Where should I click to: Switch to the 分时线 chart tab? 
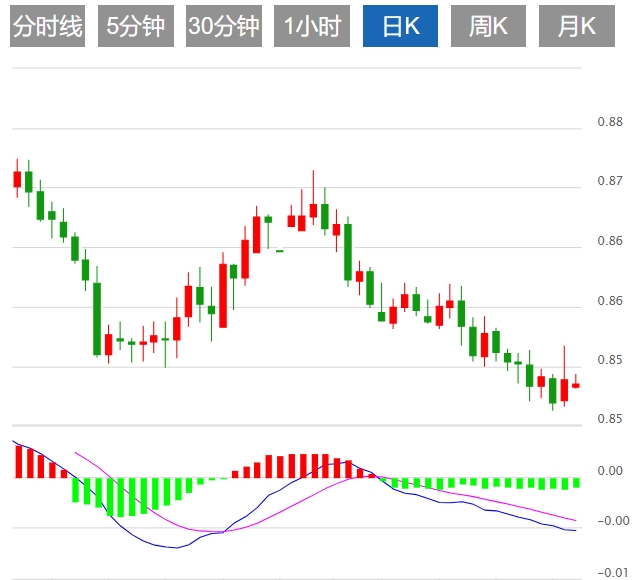(47, 26)
